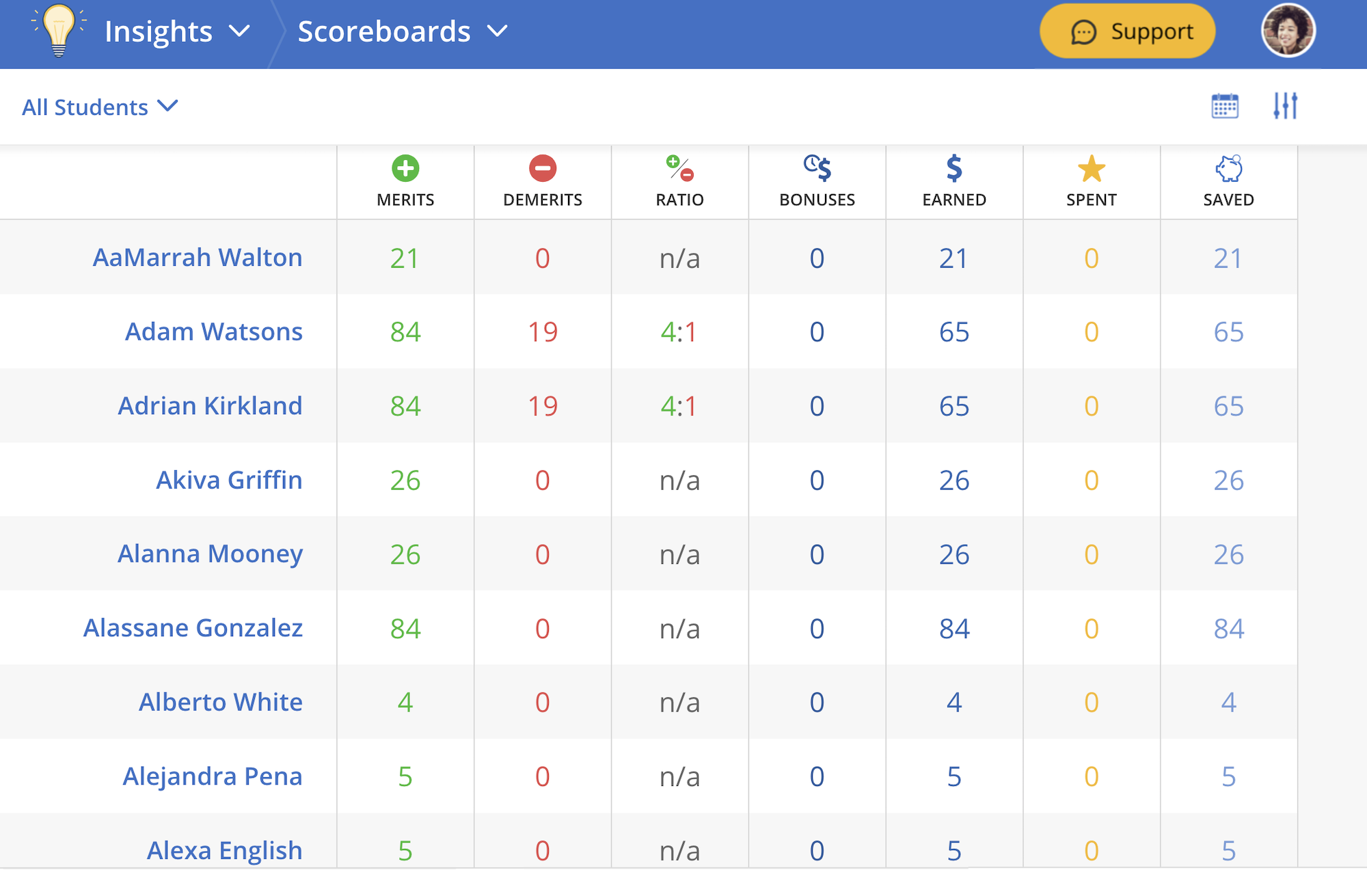Click the red minus Demerits icon
This screenshot has width=1367, height=896.
543,168
